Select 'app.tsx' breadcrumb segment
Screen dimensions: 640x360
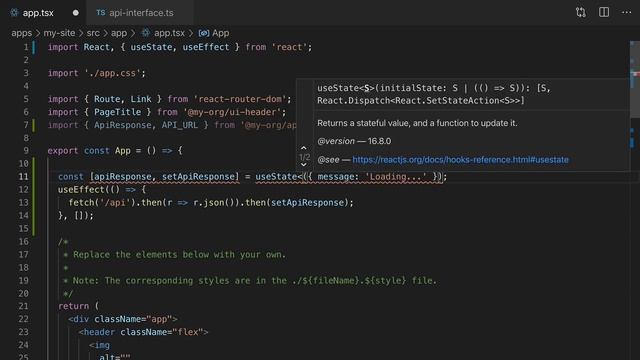tap(169, 33)
